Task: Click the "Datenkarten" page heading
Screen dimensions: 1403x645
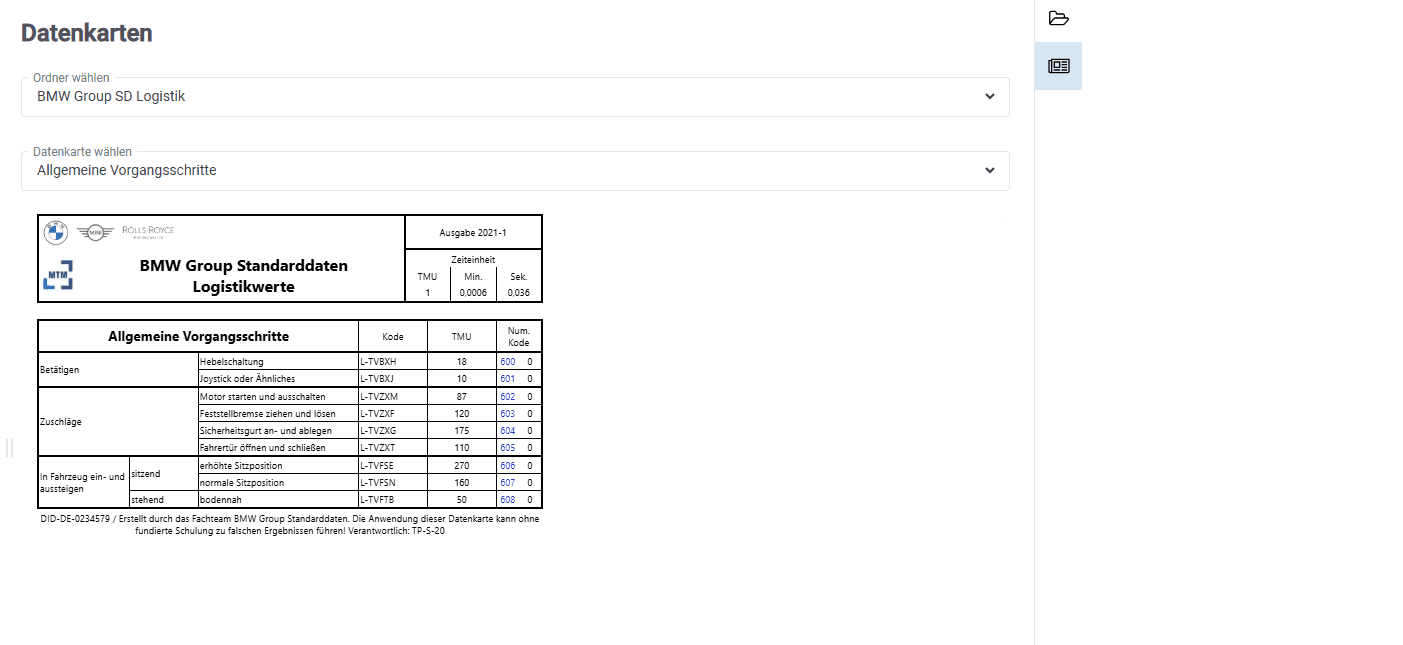Action: 87,33
